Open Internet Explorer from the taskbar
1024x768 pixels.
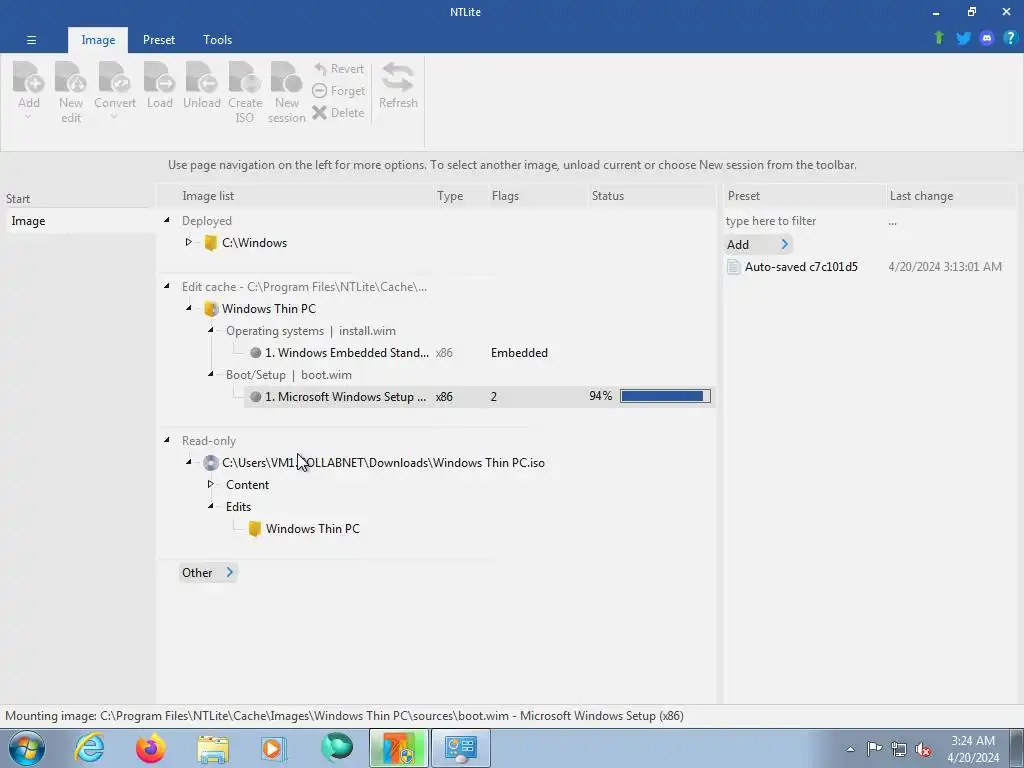tap(89, 748)
